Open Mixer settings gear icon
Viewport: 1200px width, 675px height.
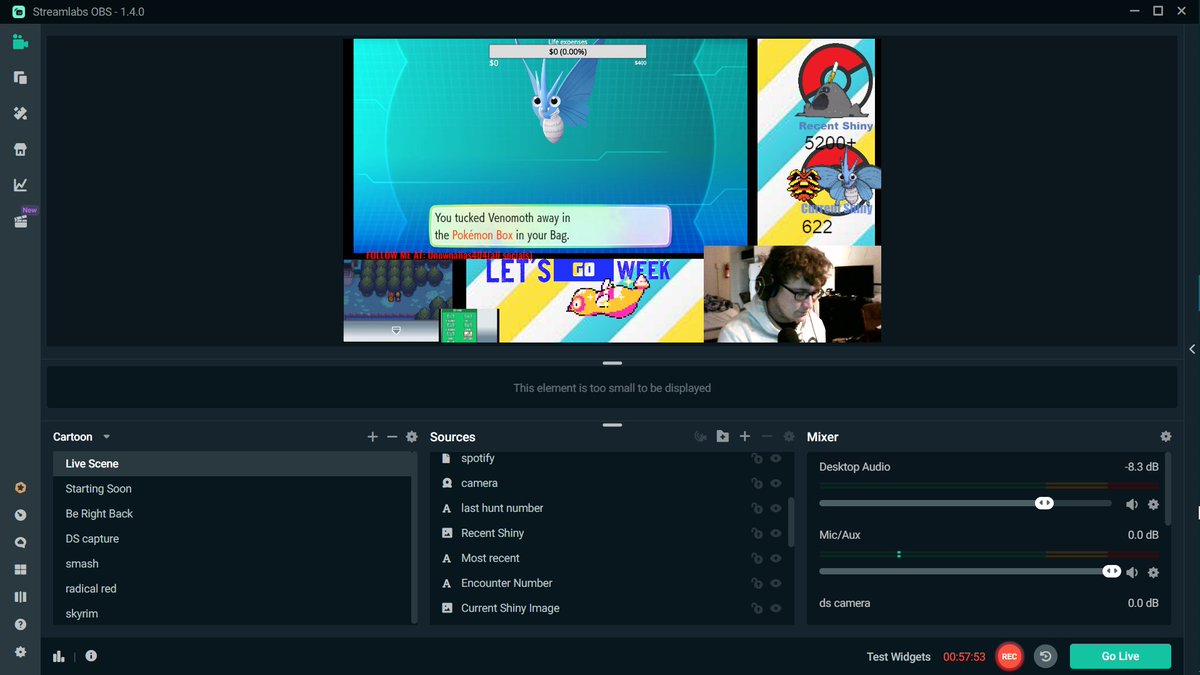(x=1165, y=437)
